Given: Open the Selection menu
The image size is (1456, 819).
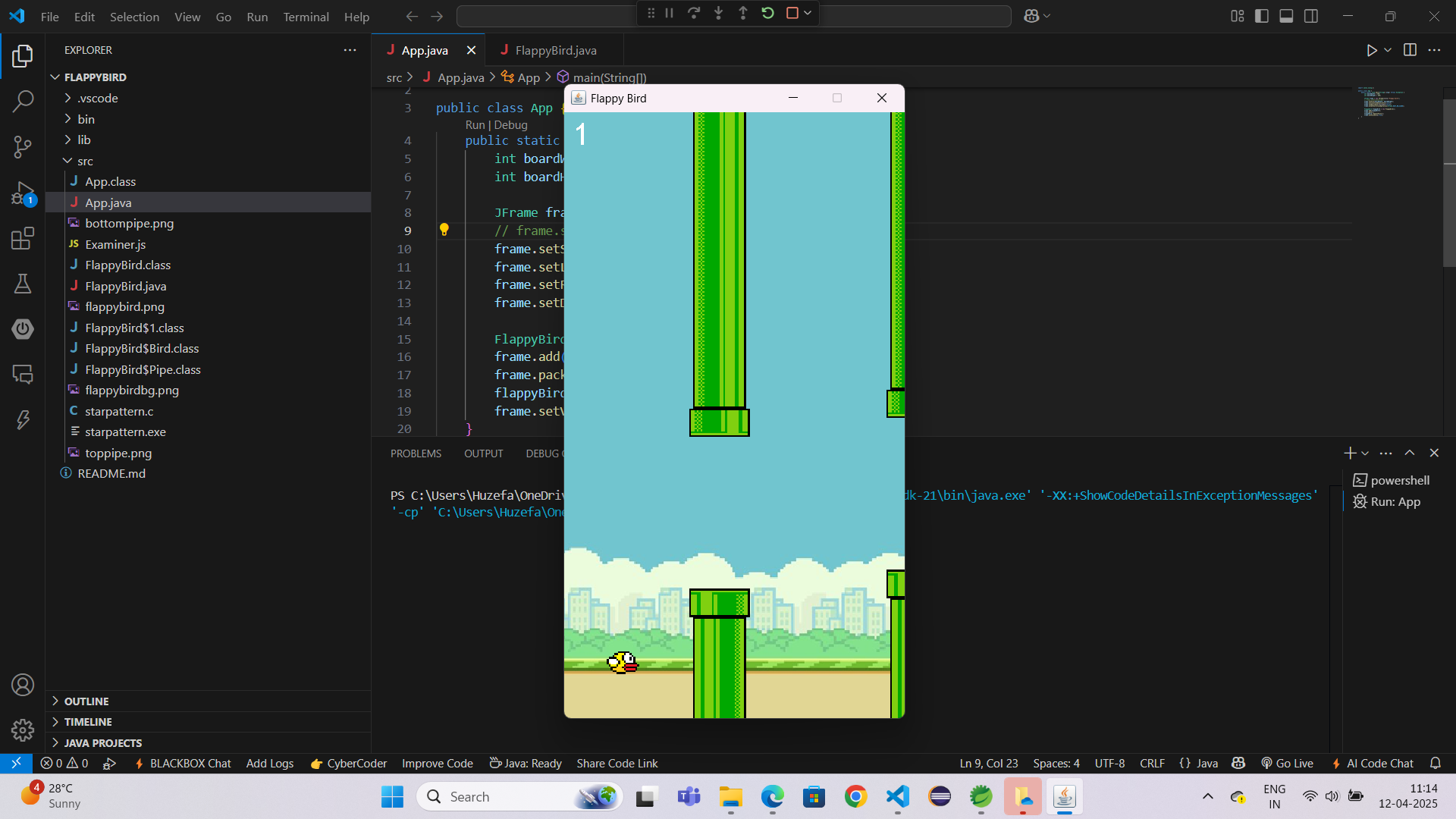Looking at the screenshot, I should pyautogui.click(x=134, y=17).
